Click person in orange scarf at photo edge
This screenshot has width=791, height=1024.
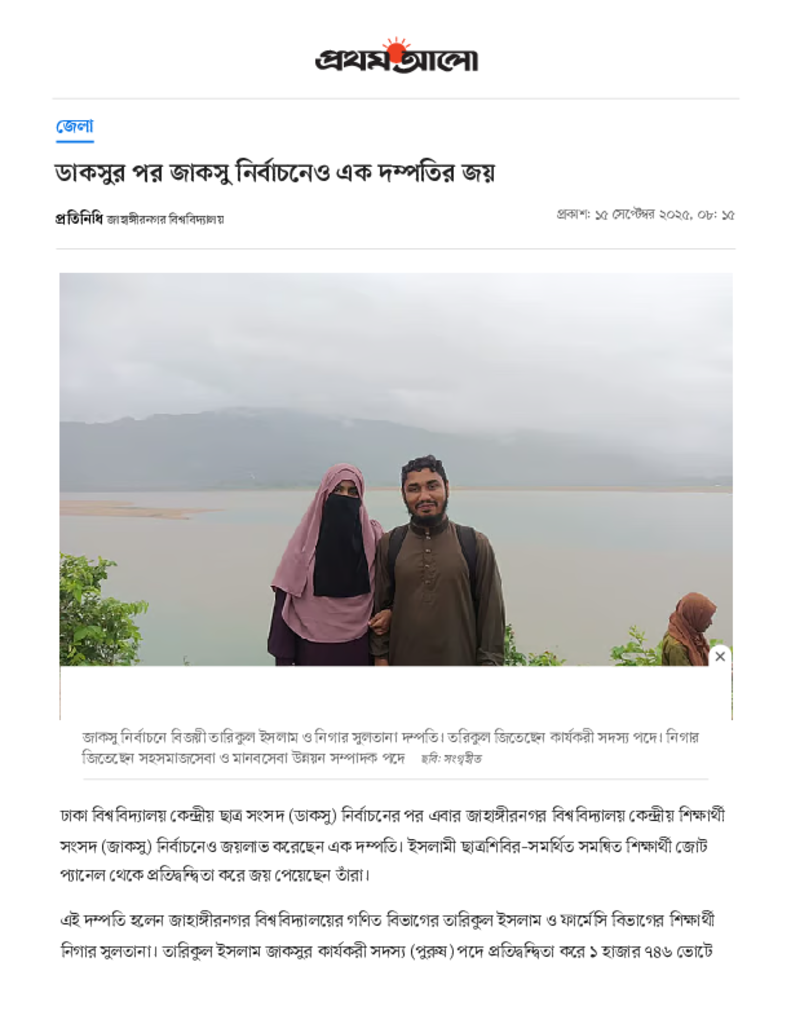tap(687, 630)
